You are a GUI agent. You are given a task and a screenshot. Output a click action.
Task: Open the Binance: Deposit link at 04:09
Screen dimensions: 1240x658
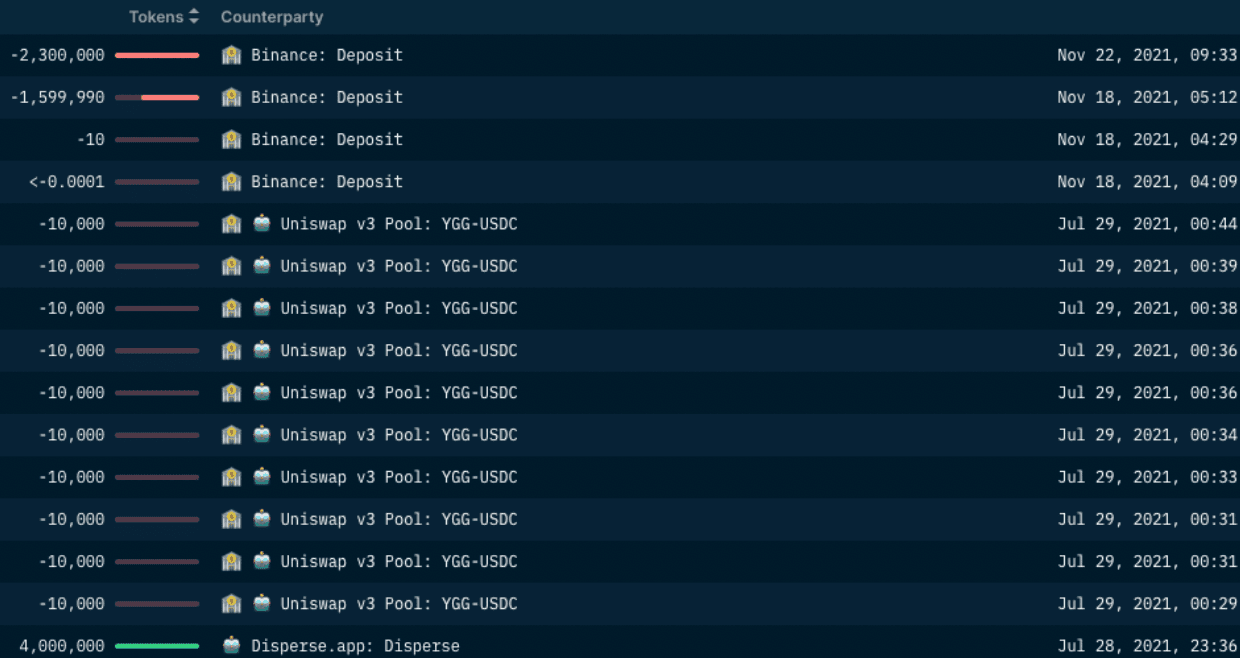[x=326, y=182]
